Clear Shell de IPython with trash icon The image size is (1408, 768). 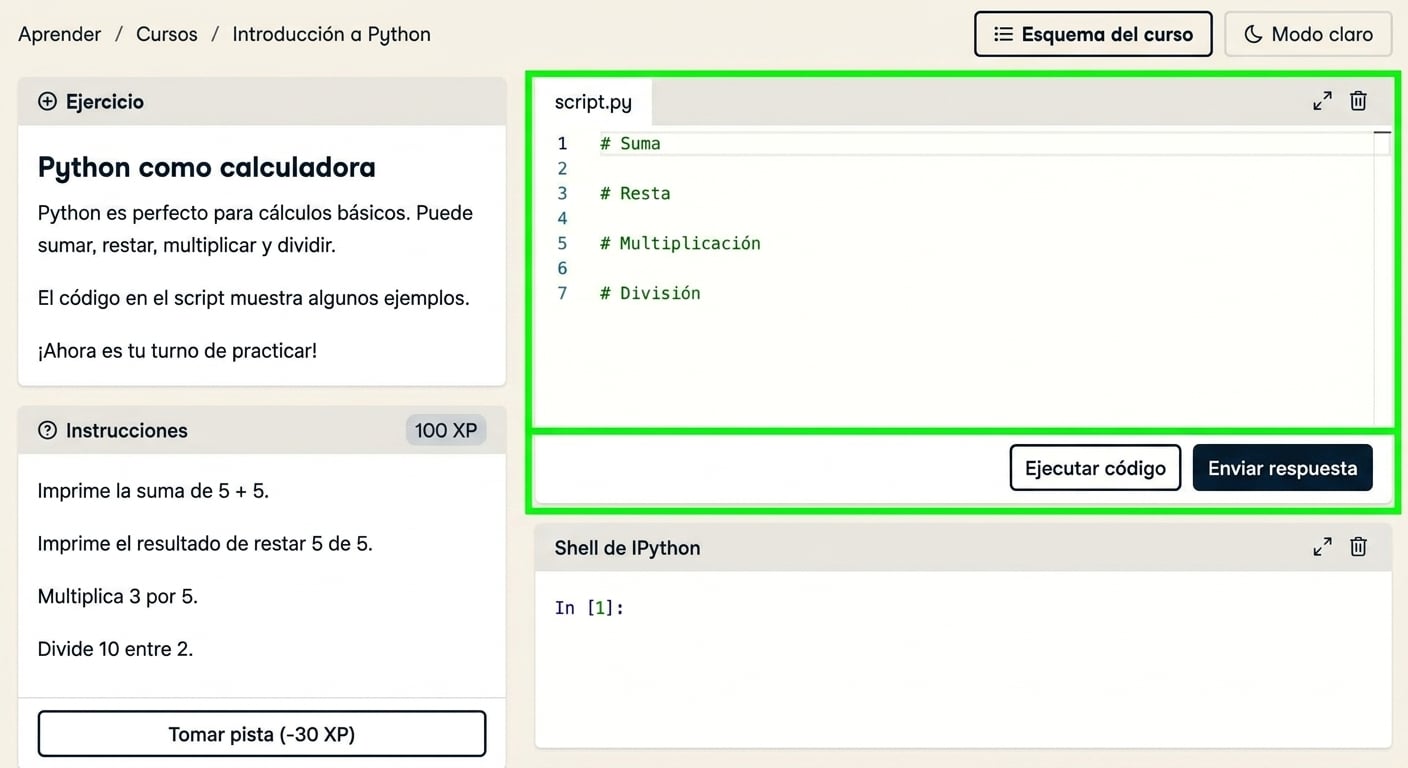1358,547
